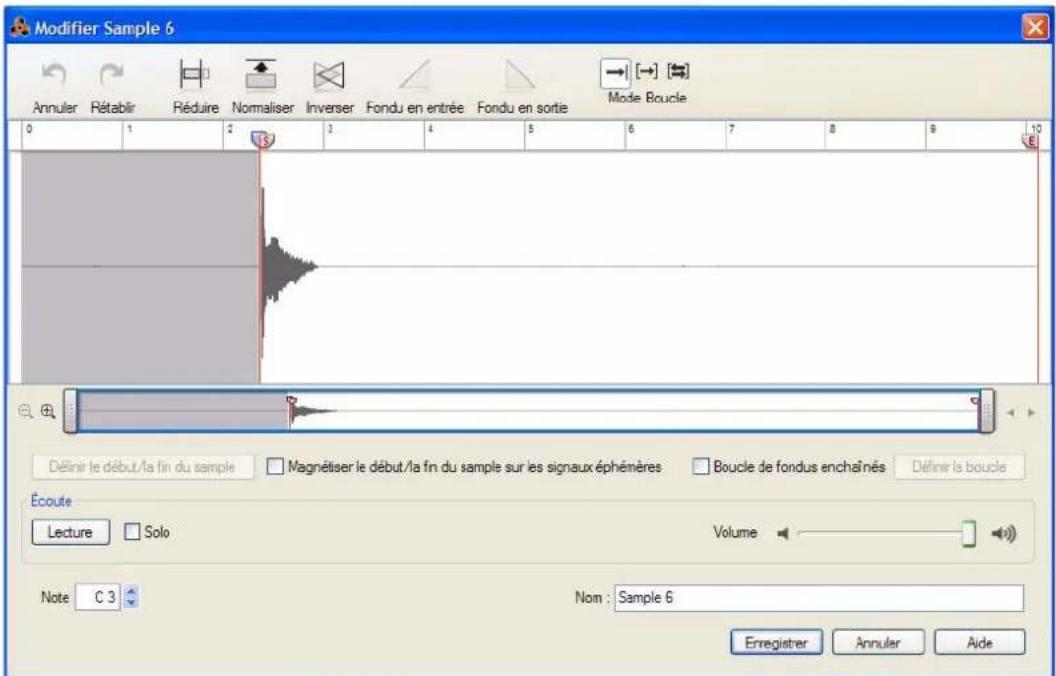This screenshot has height=676, width=1056.
Task: Click the Note value up arrow
Action: click(x=130, y=593)
